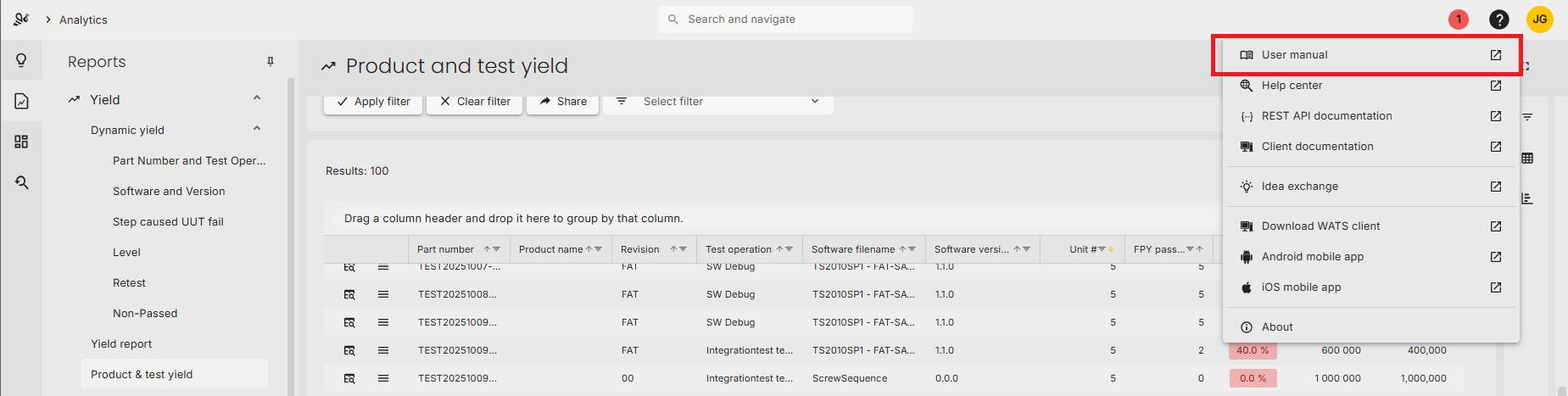Open the search sidebar magnifier icon
This screenshot has height=396, width=1568.
pyautogui.click(x=21, y=182)
